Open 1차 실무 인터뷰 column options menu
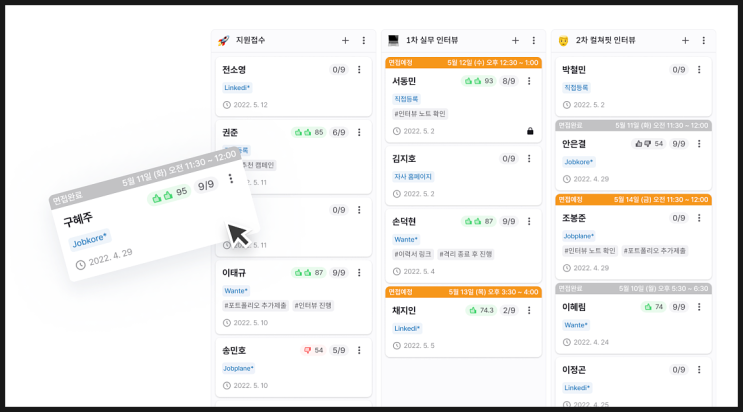 tap(534, 41)
